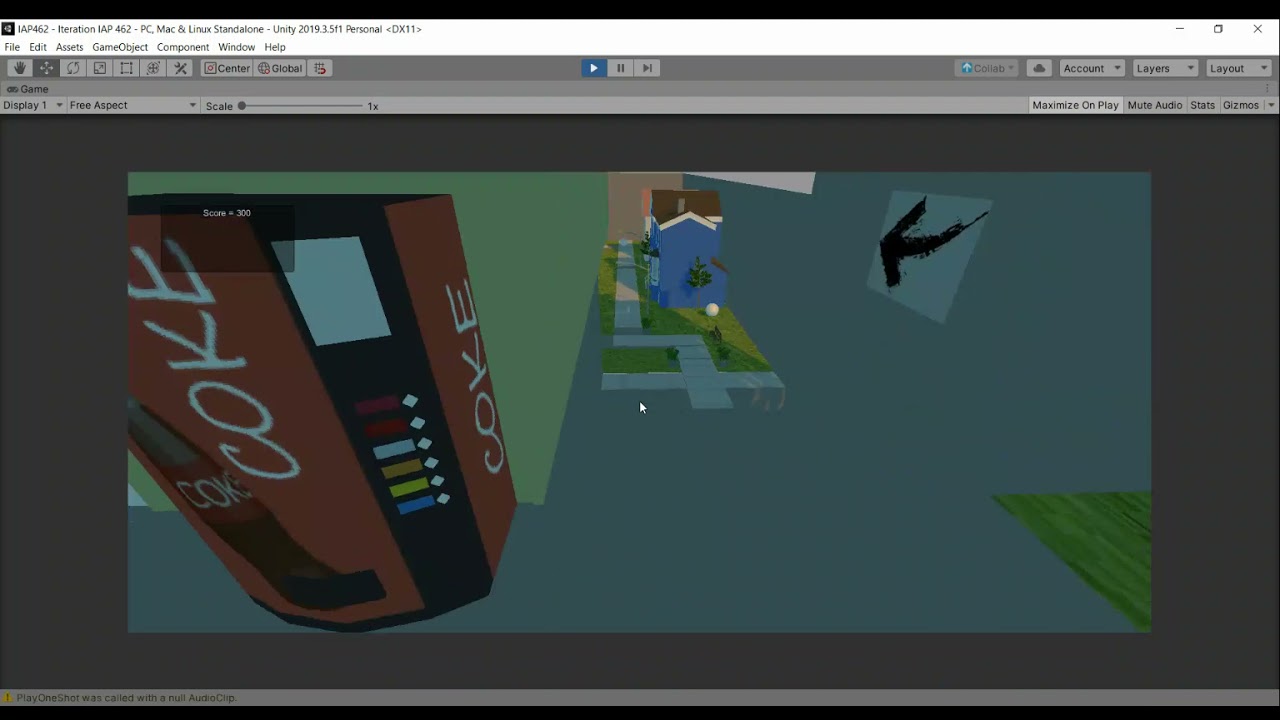Open the File menu
This screenshot has height=720, width=1280.
[x=12, y=47]
